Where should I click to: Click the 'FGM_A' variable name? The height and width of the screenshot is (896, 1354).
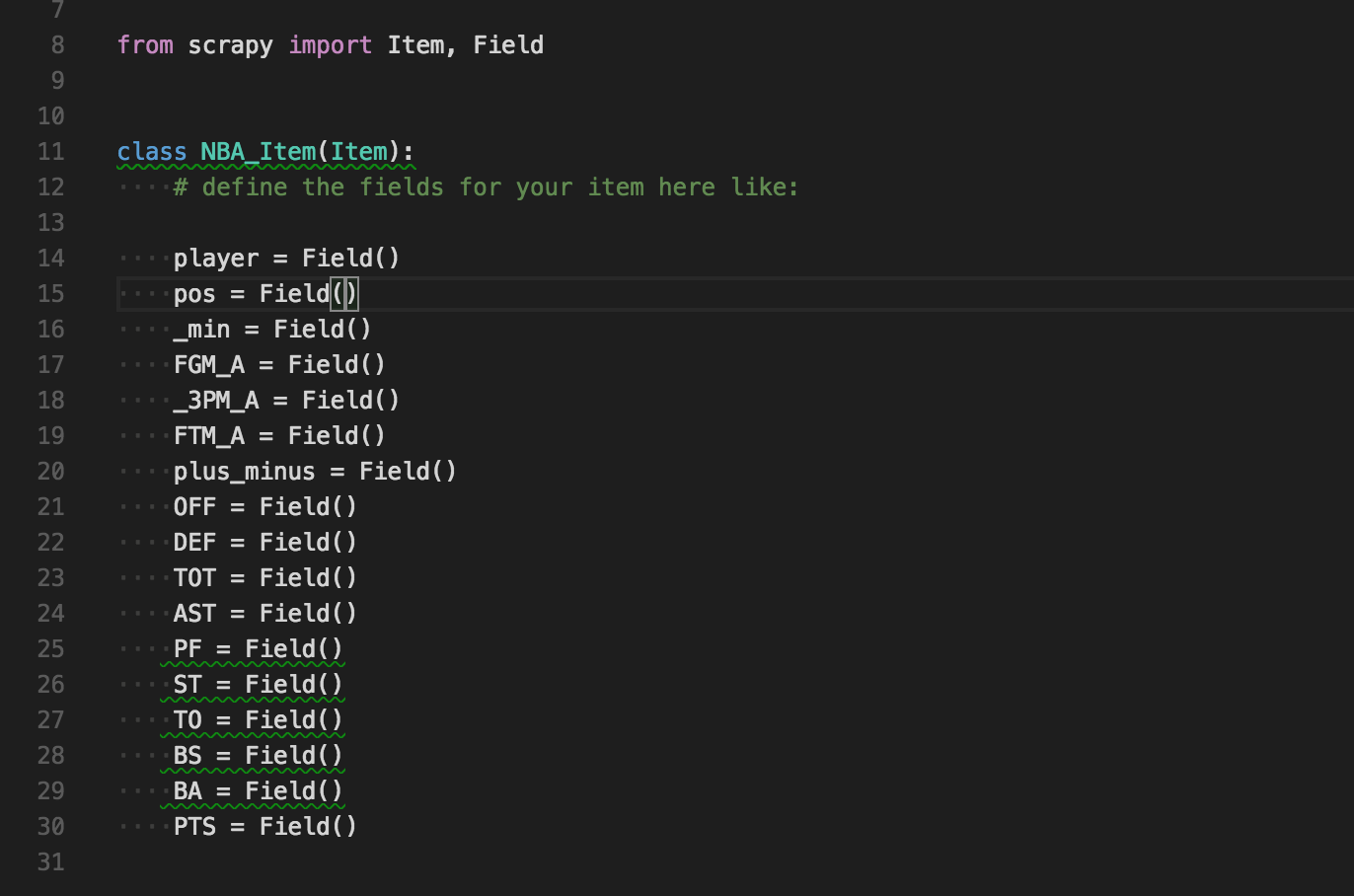(208, 365)
